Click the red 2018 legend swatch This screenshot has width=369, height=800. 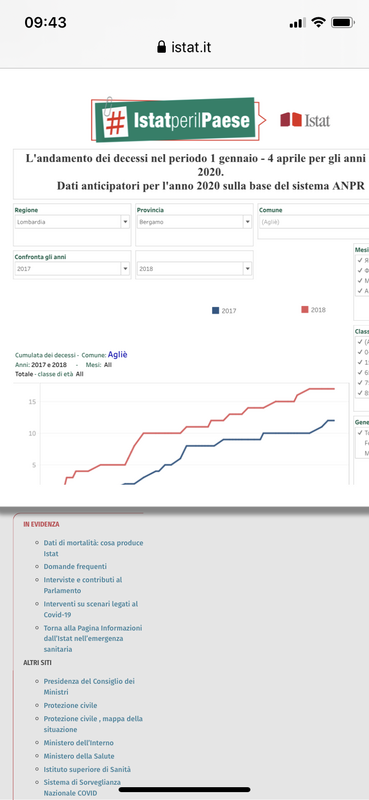tap(305, 310)
